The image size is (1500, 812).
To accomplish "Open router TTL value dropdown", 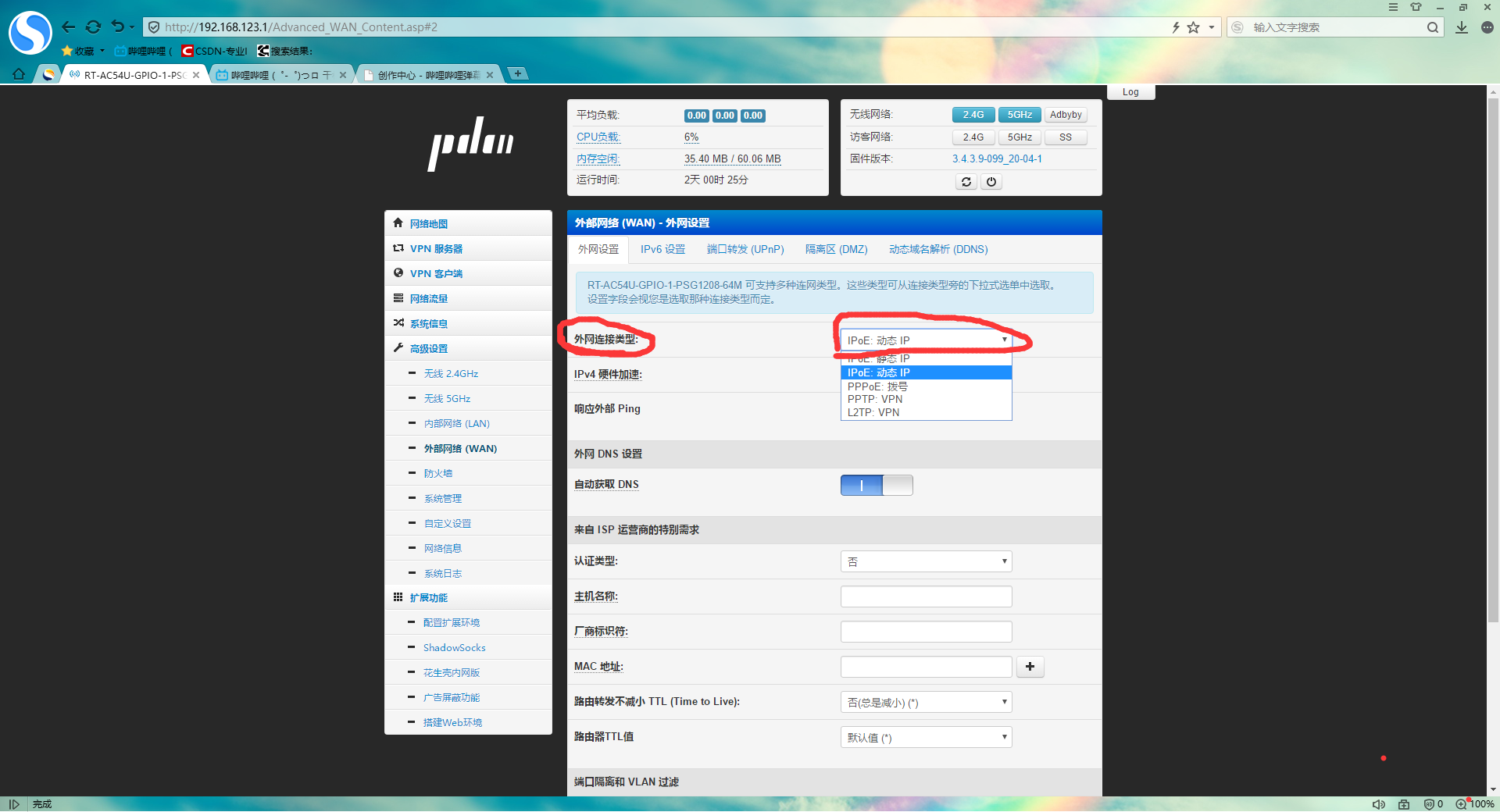I will tap(927, 737).
